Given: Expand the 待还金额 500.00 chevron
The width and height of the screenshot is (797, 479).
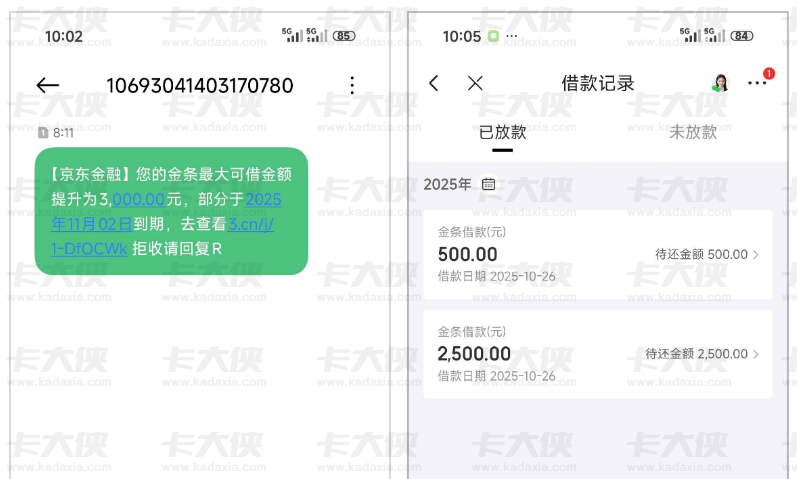Looking at the screenshot, I should point(756,254).
